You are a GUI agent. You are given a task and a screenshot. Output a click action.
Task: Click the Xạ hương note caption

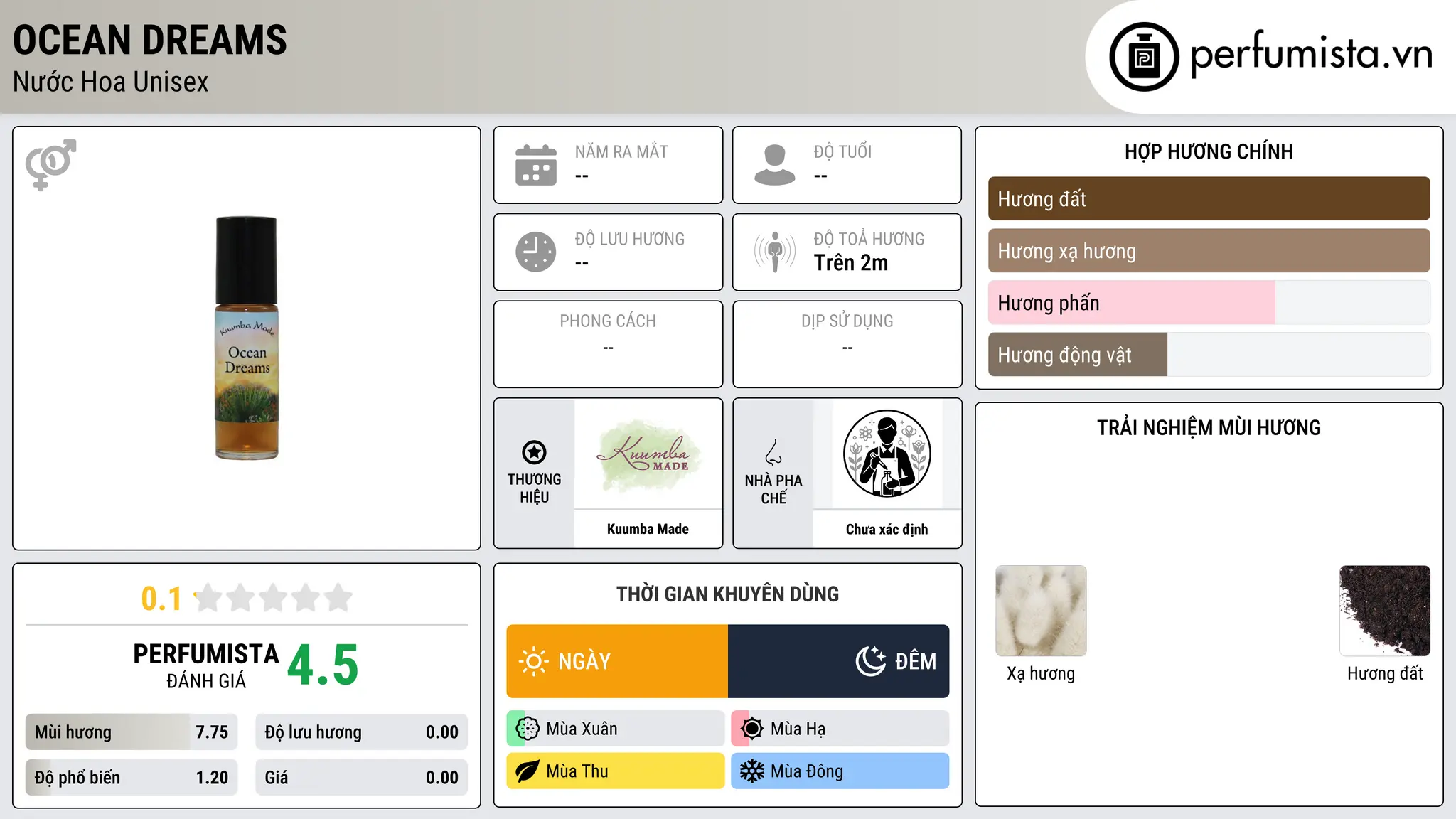(1041, 673)
